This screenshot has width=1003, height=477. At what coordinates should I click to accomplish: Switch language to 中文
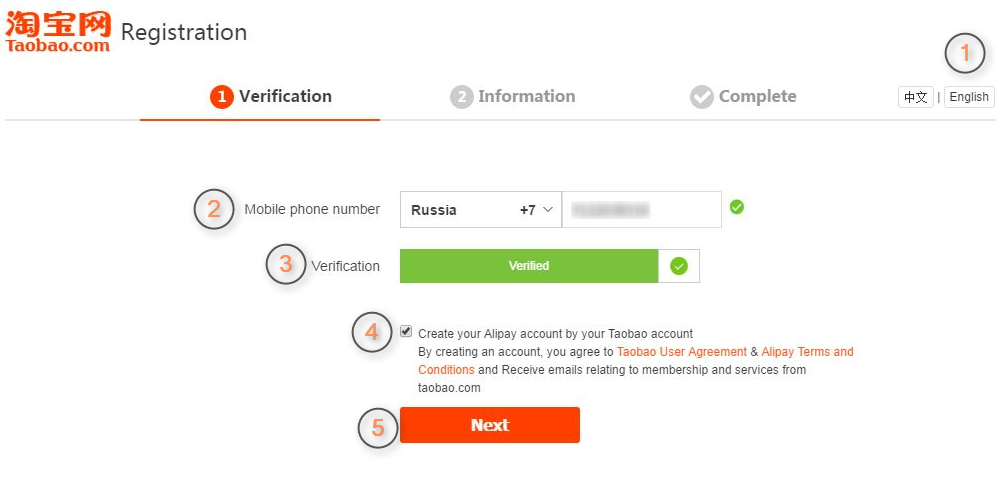click(x=916, y=97)
